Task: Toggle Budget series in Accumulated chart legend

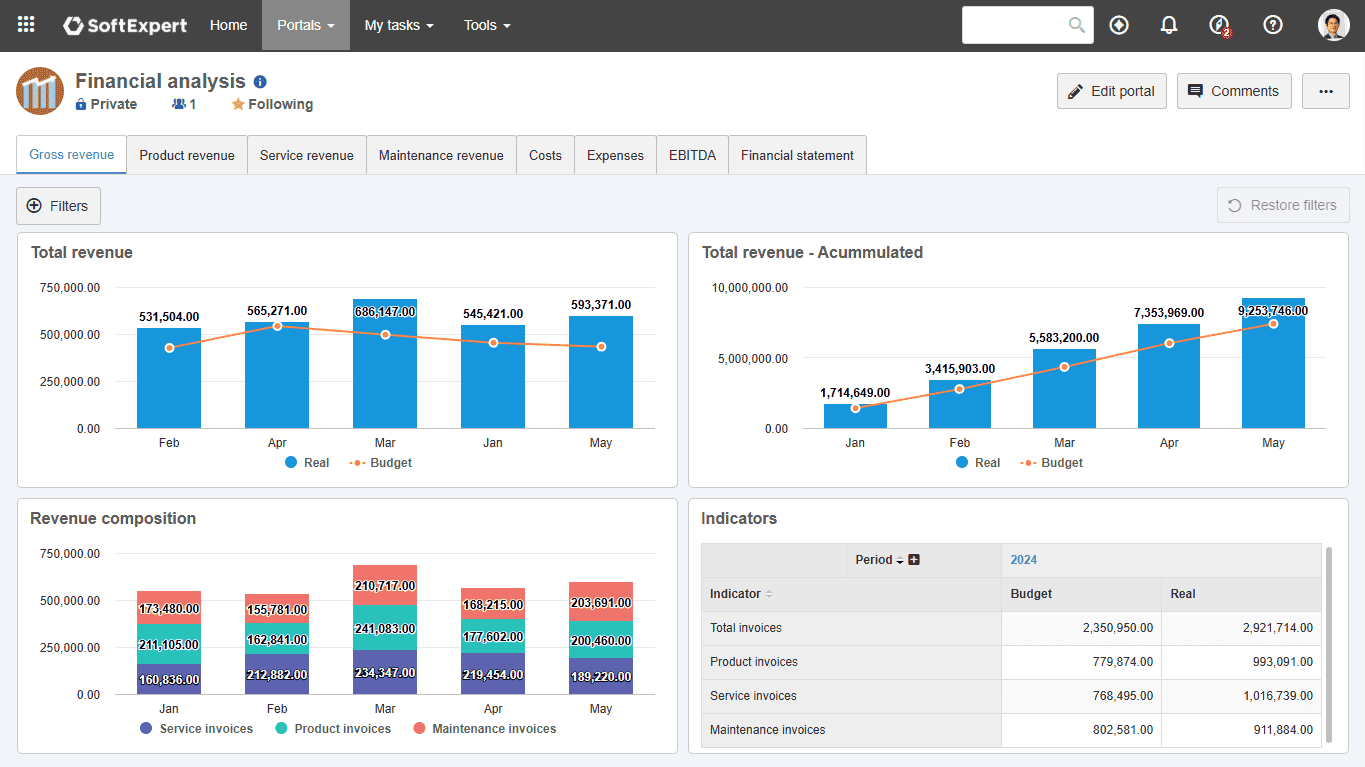Action: pyautogui.click(x=1051, y=463)
